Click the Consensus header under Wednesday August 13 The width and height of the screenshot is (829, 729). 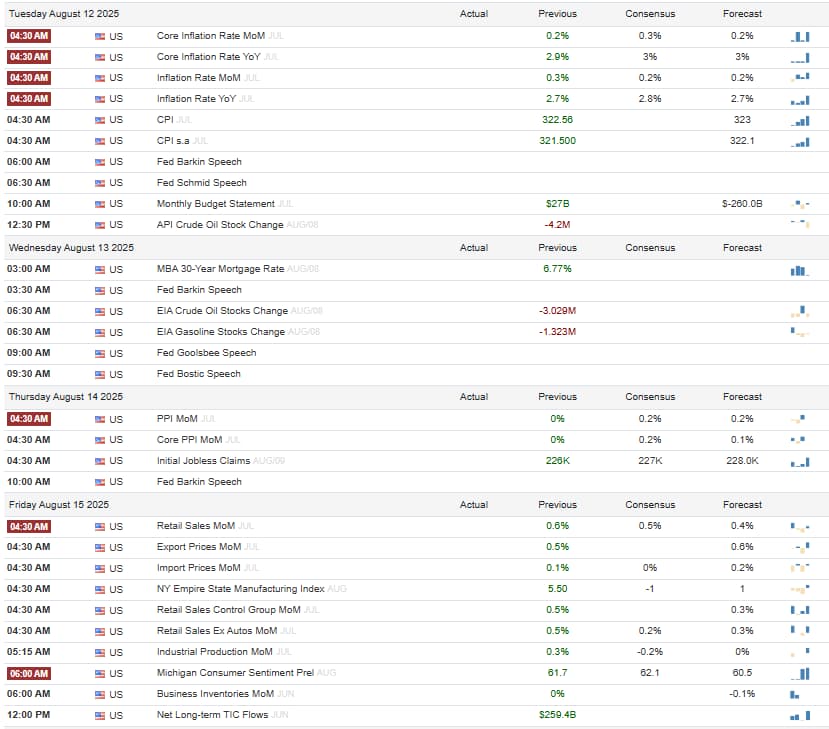point(650,248)
